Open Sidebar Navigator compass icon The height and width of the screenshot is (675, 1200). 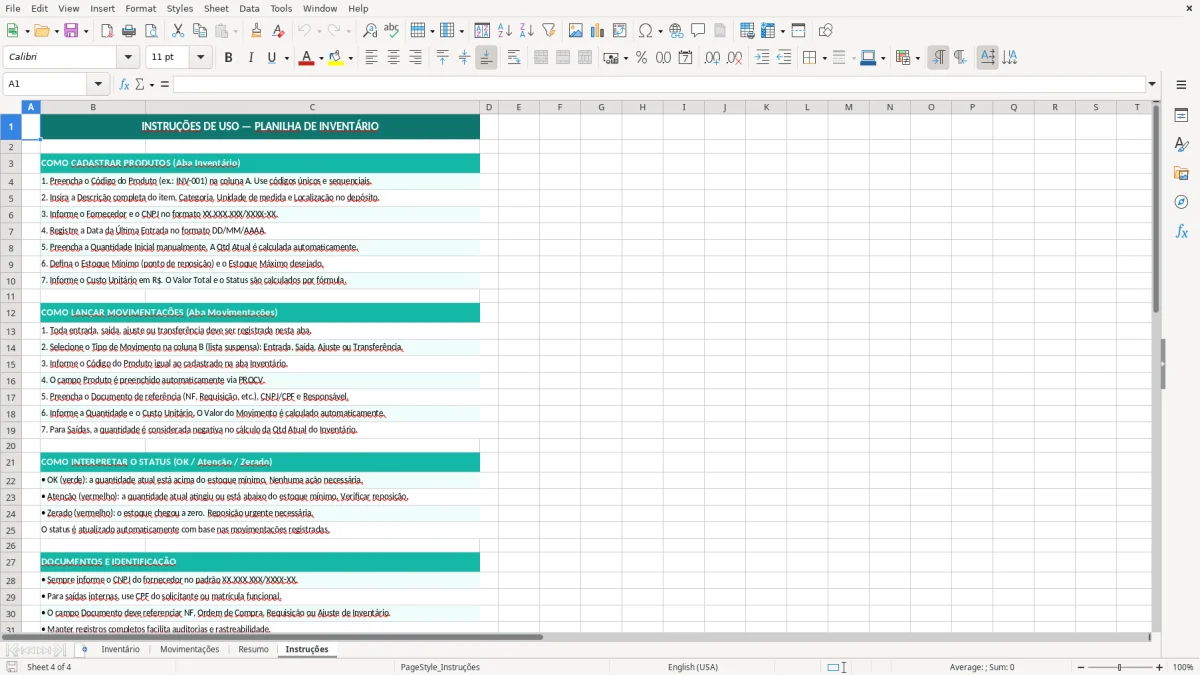[1181, 203]
